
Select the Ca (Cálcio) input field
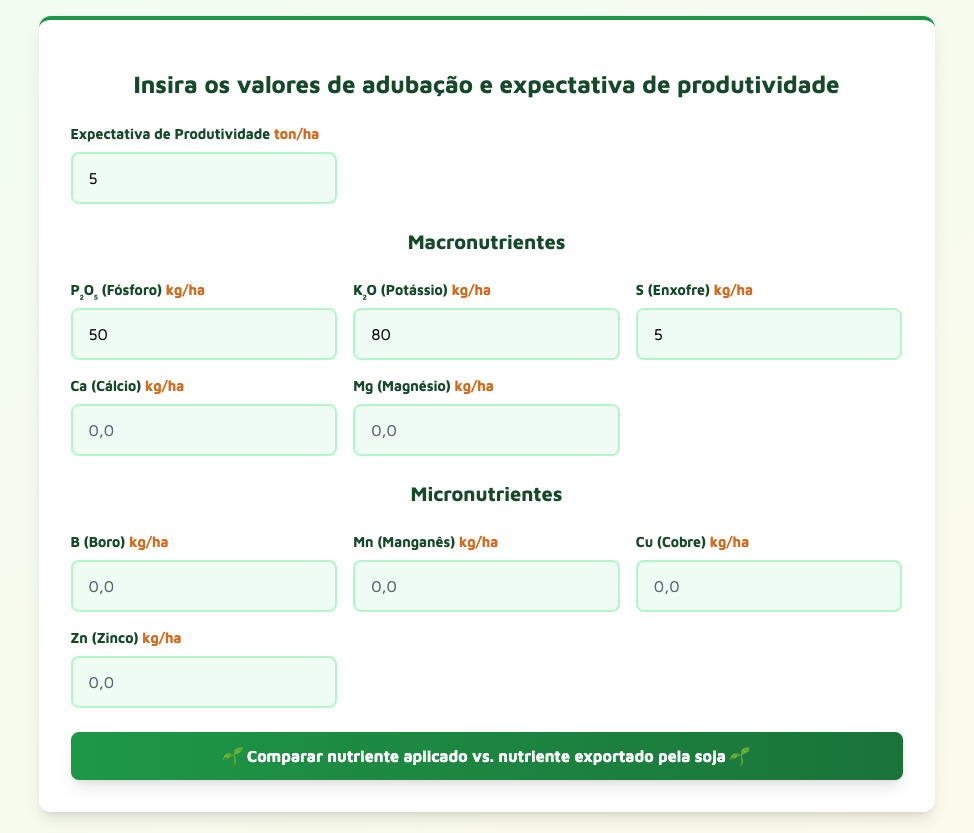[x=204, y=430]
